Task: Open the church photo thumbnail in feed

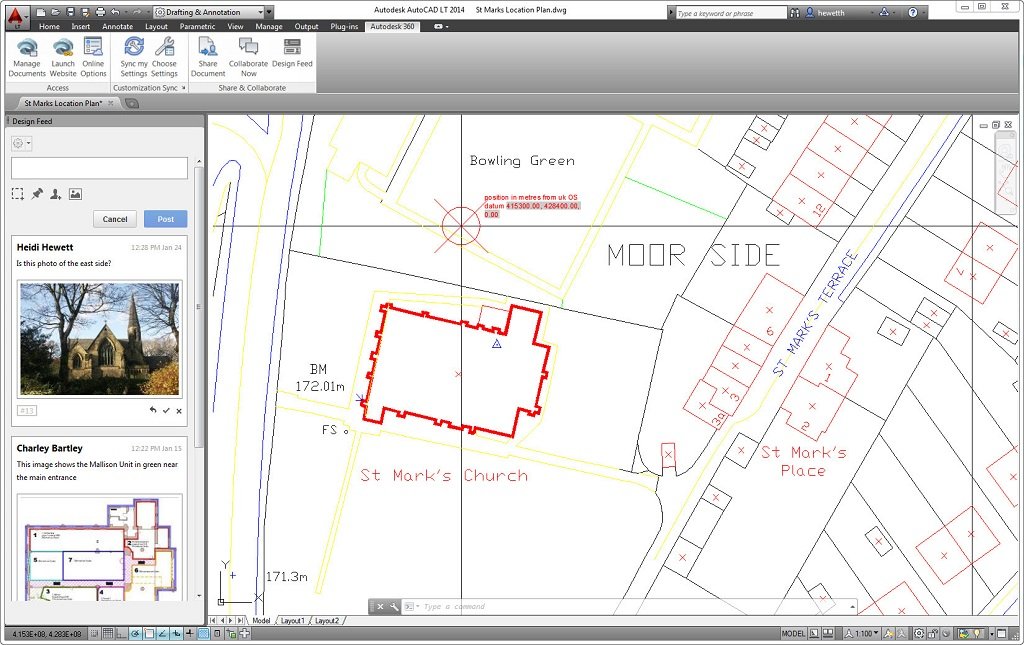Action: coord(99,338)
